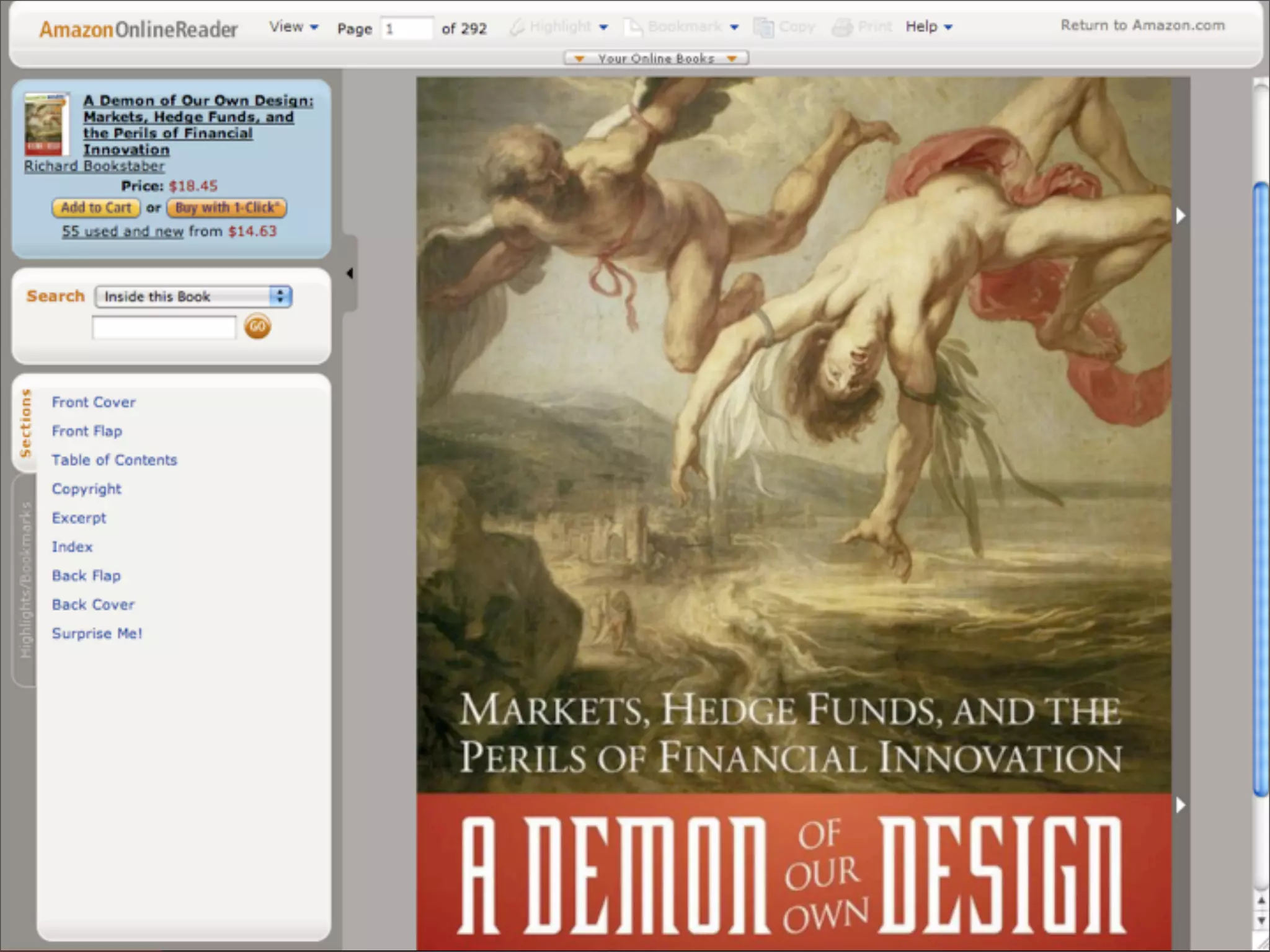
Task: Click the Surprise Me! link
Action: point(97,633)
